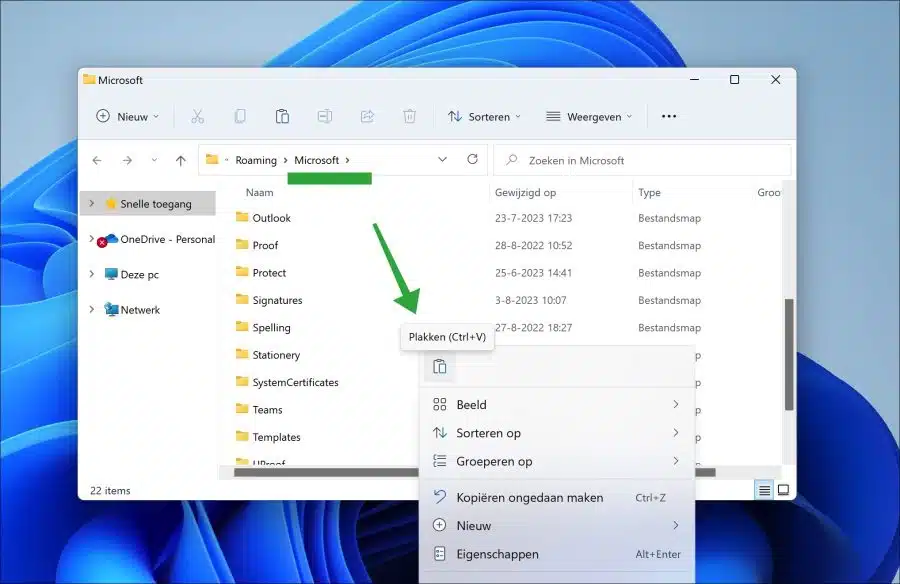The width and height of the screenshot is (900, 584).
Task: Click the Netwerk icon in sidebar
Action: [x=111, y=310]
